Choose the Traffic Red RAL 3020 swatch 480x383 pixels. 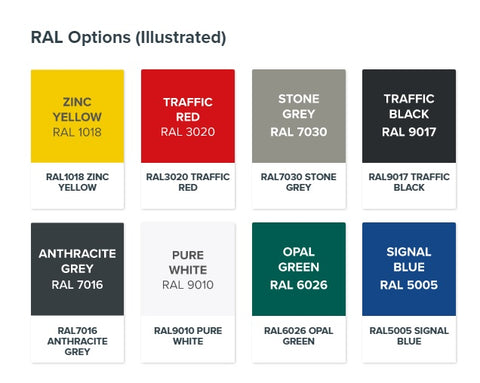point(188,116)
